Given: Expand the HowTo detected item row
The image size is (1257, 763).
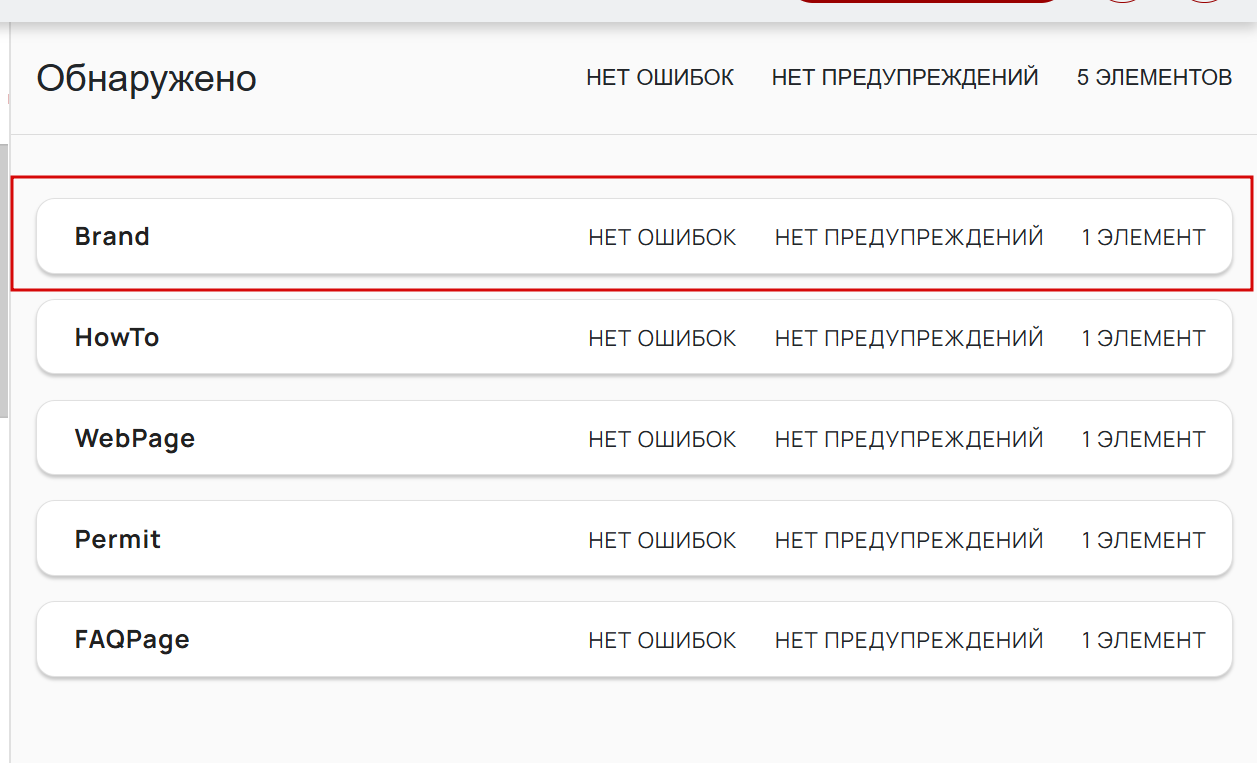Looking at the screenshot, I should pyautogui.click(x=117, y=338).
